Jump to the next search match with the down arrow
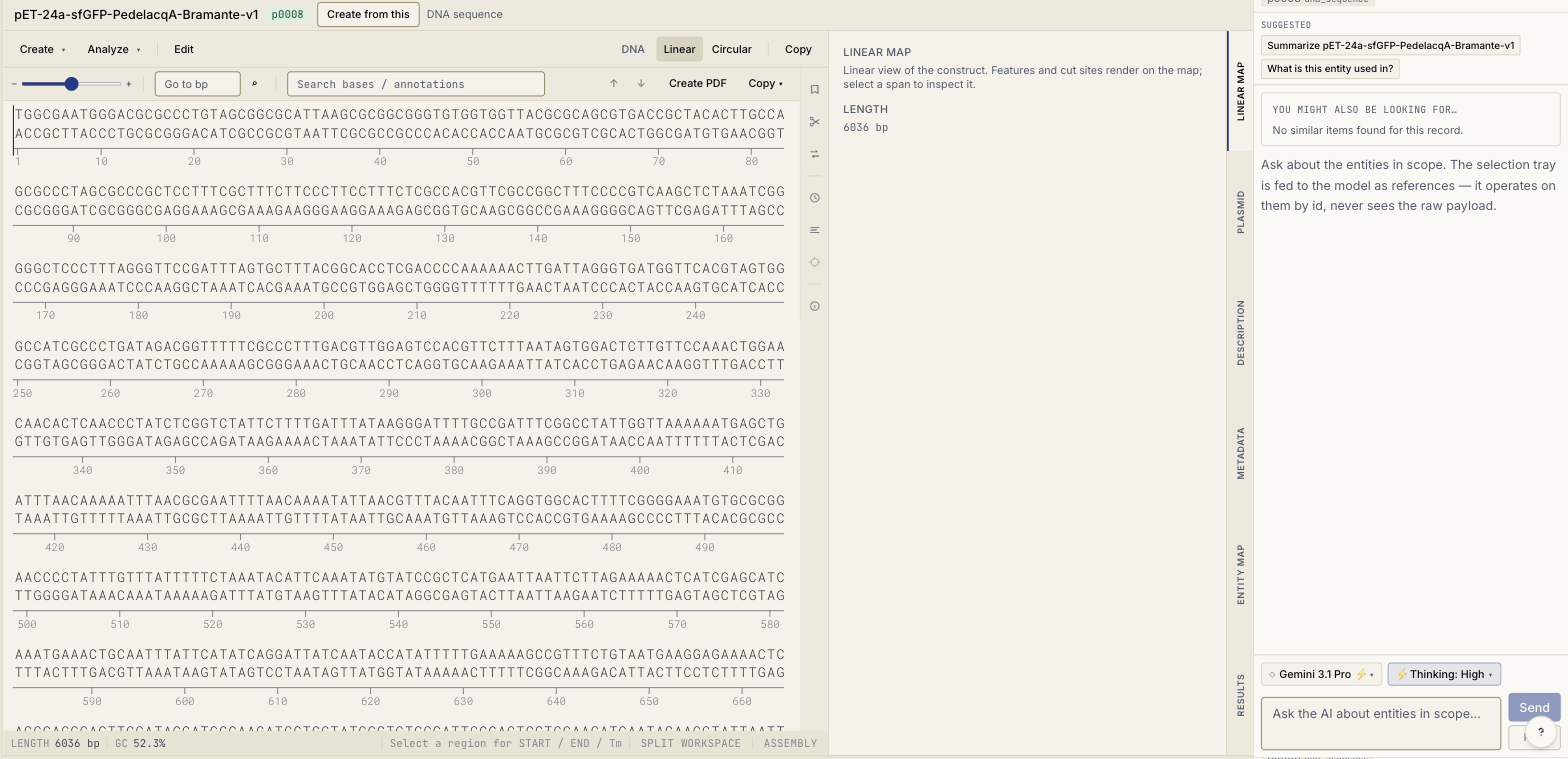Screen dimensions: 1568x759 click(x=641, y=84)
